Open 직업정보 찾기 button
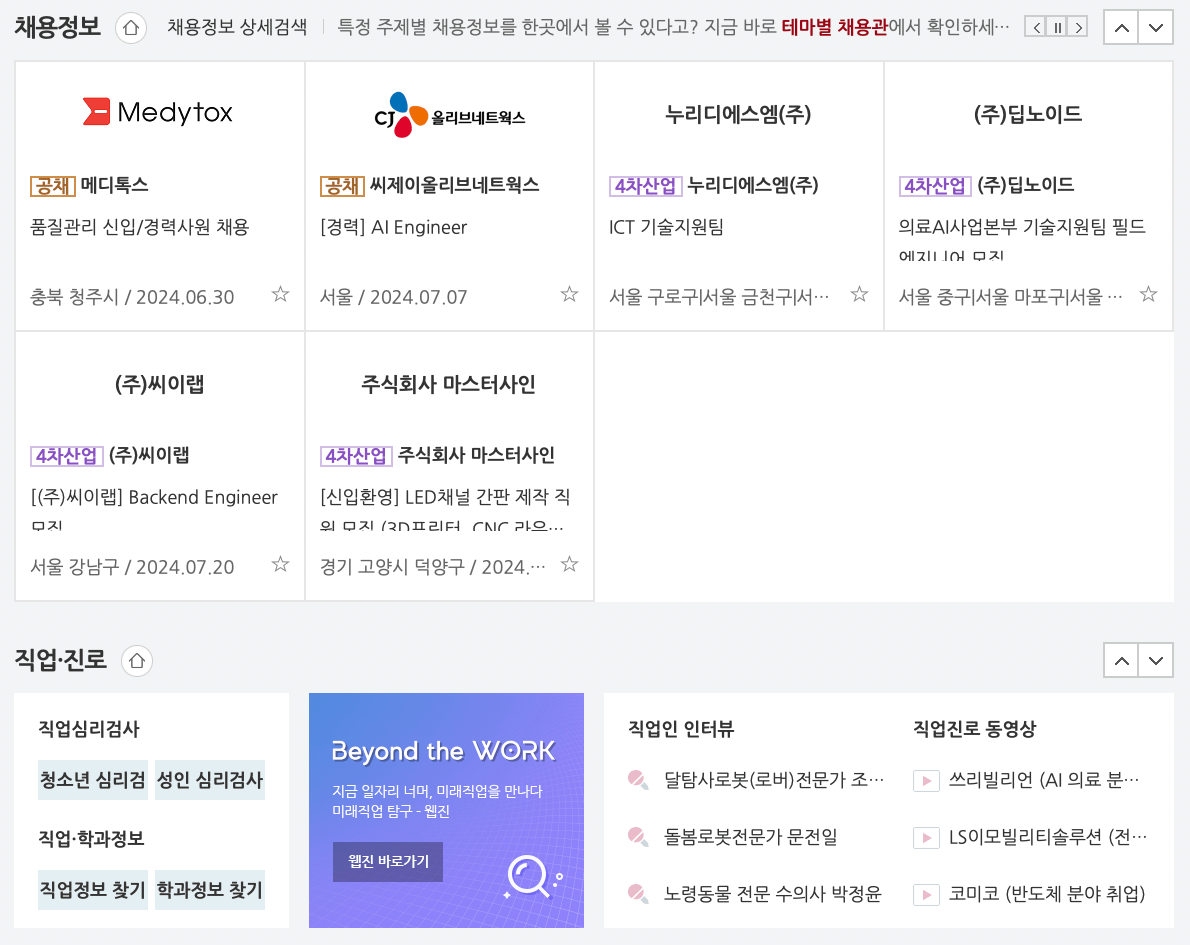 [x=93, y=890]
